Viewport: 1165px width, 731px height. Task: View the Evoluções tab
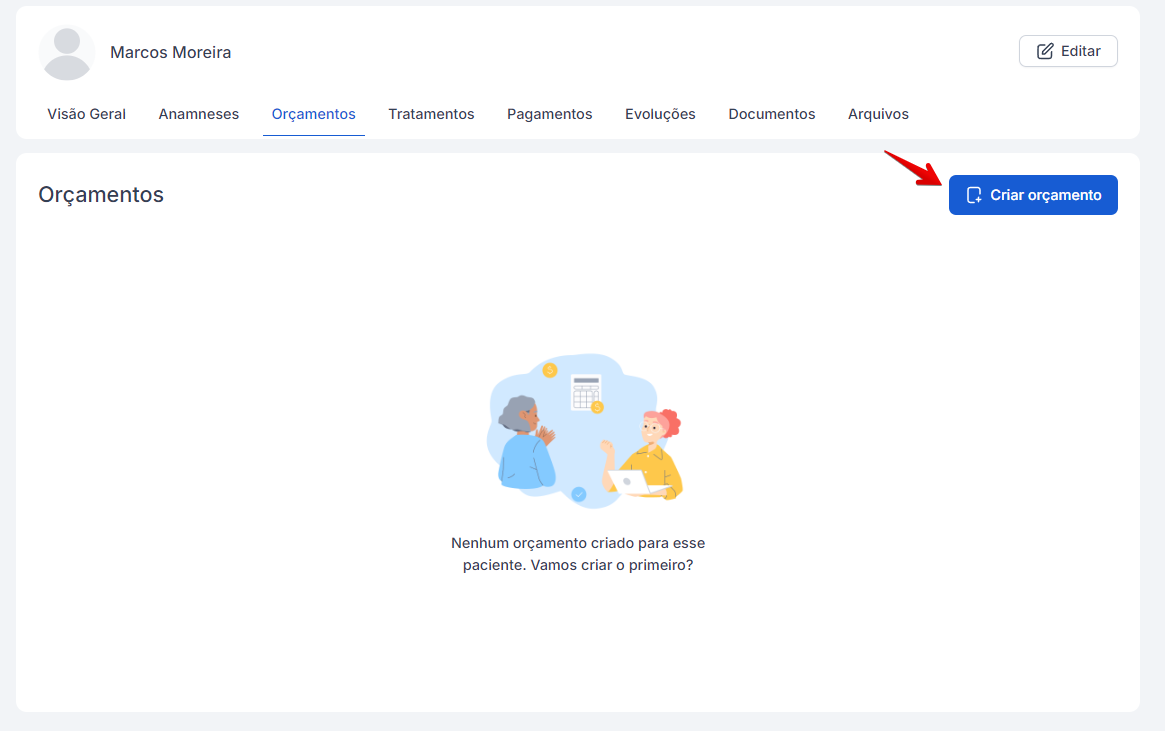(x=660, y=114)
